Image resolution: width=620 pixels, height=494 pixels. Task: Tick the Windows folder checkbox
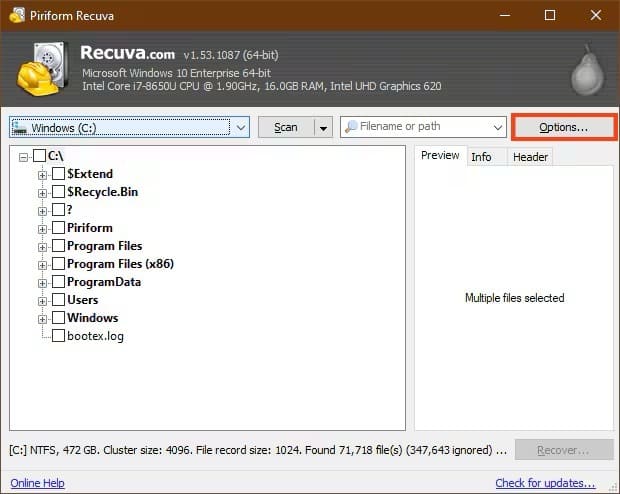pos(58,317)
